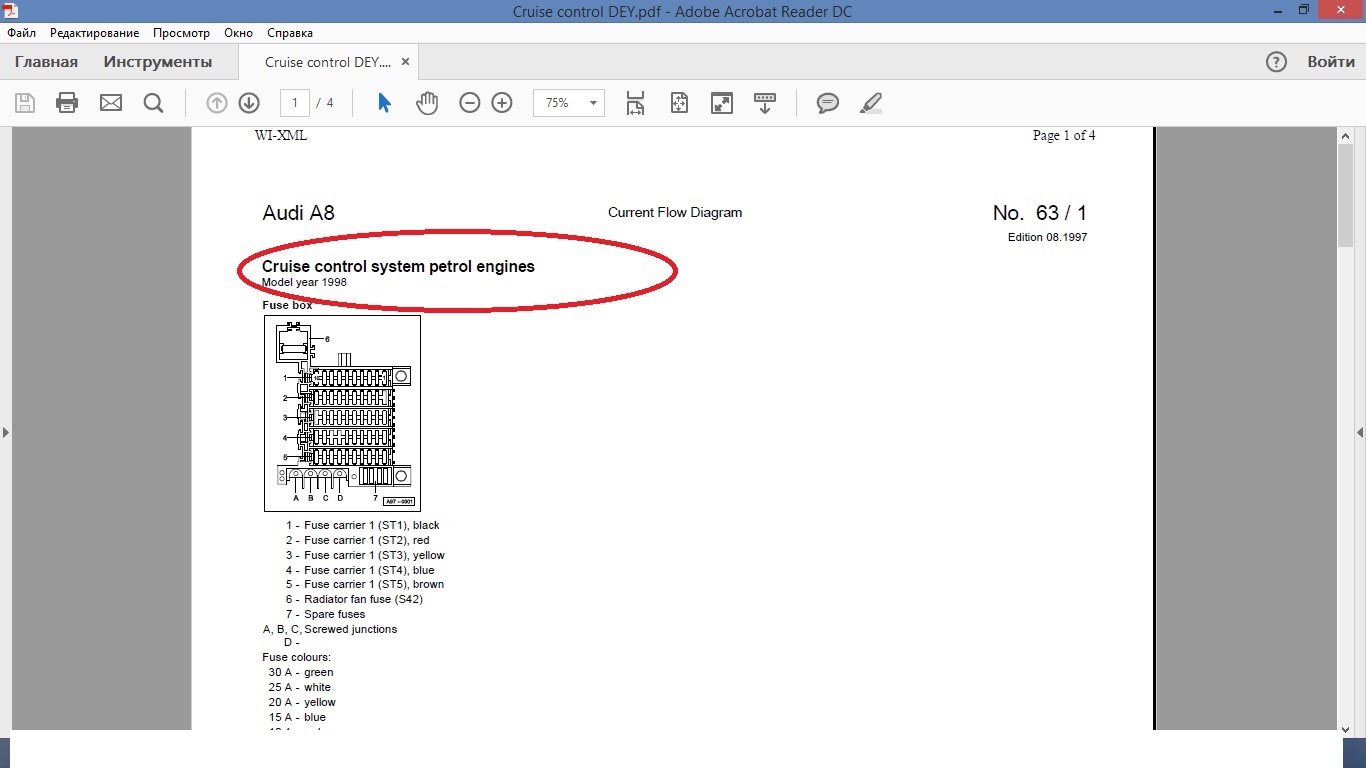Open Read mode keyboard icon
The image size is (1366, 768).
(765, 103)
